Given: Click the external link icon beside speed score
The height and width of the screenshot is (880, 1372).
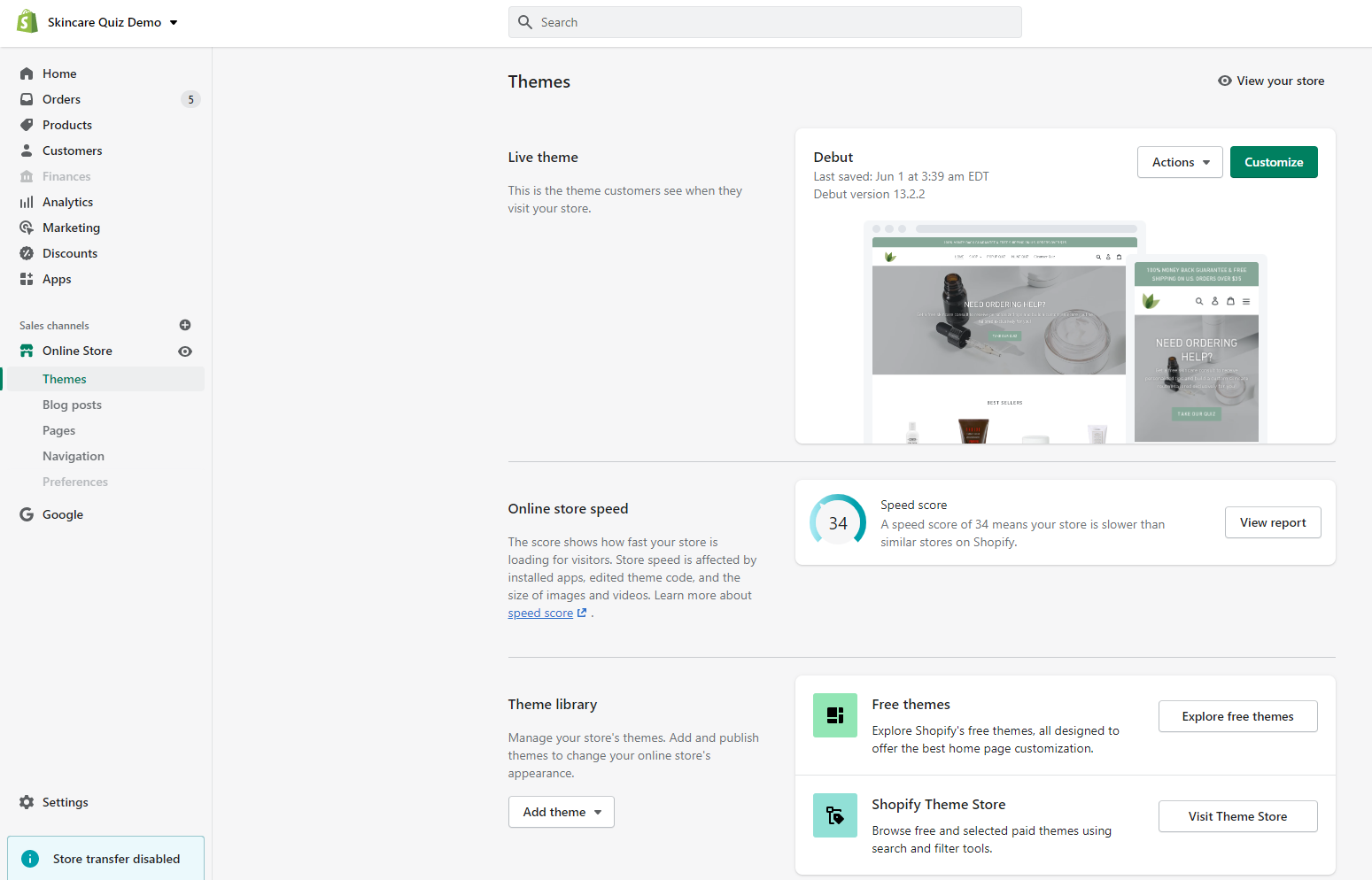Looking at the screenshot, I should click(582, 613).
